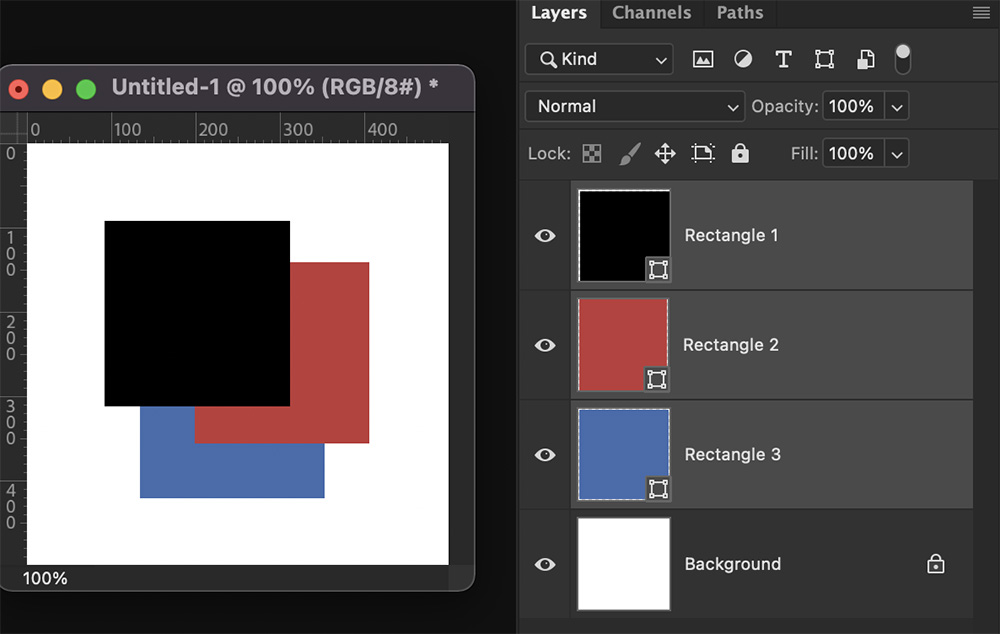Click the Fill label
Image resolution: width=1000 pixels, height=634 pixels.
[804, 154]
